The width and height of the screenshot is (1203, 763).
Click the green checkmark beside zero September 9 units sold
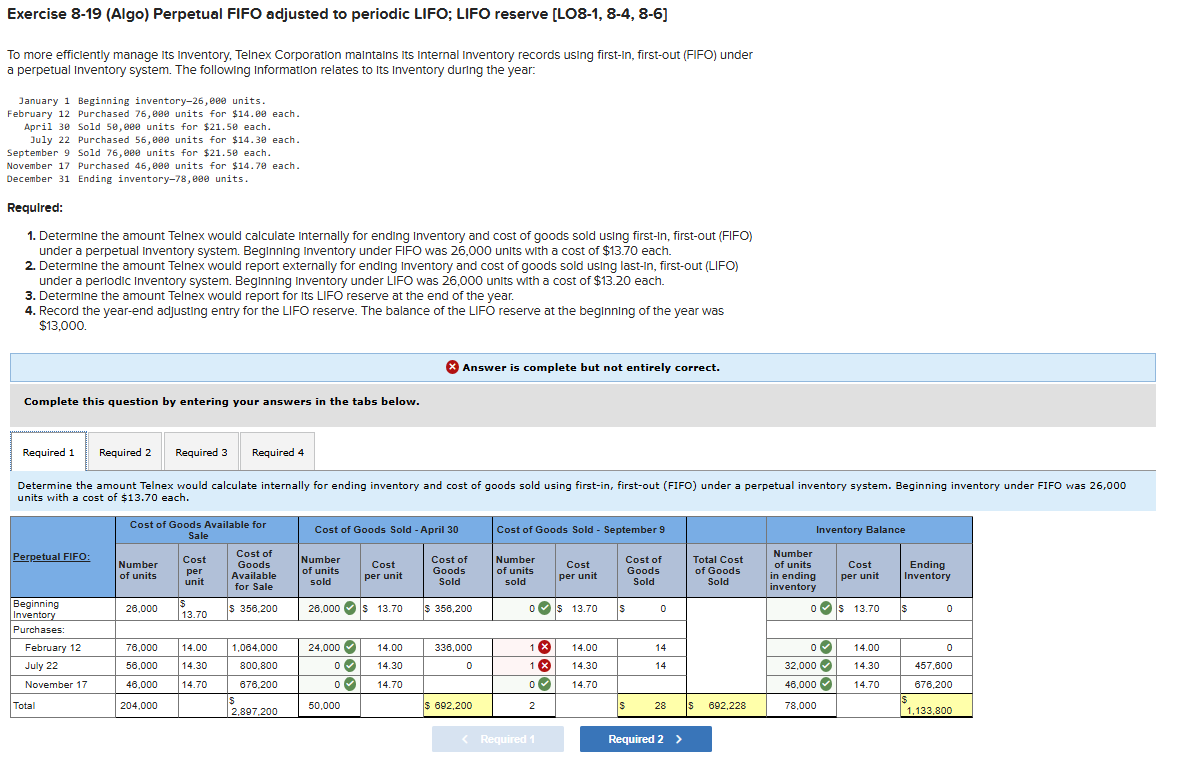[544, 607]
